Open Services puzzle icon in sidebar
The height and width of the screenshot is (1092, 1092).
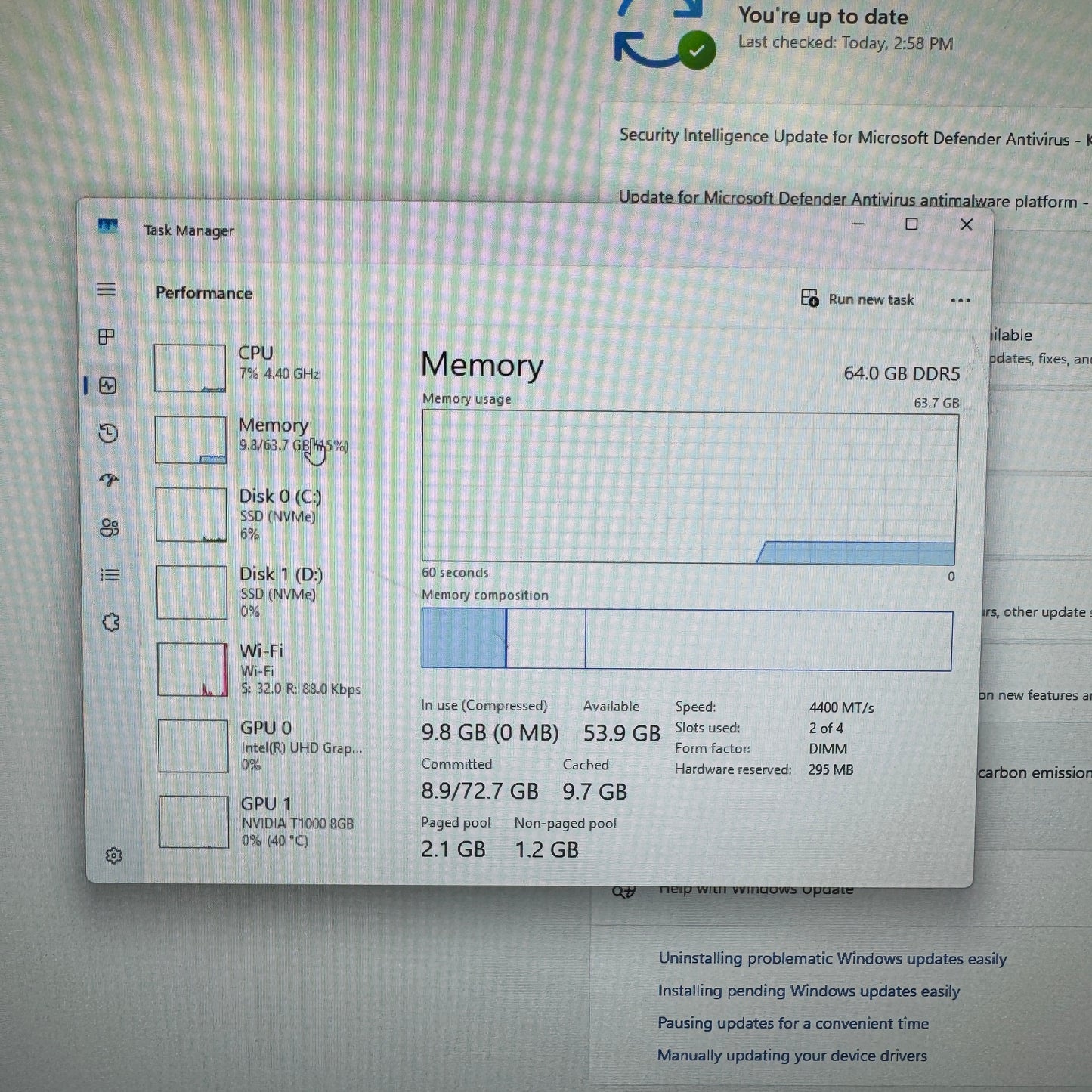tap(111, 623)
